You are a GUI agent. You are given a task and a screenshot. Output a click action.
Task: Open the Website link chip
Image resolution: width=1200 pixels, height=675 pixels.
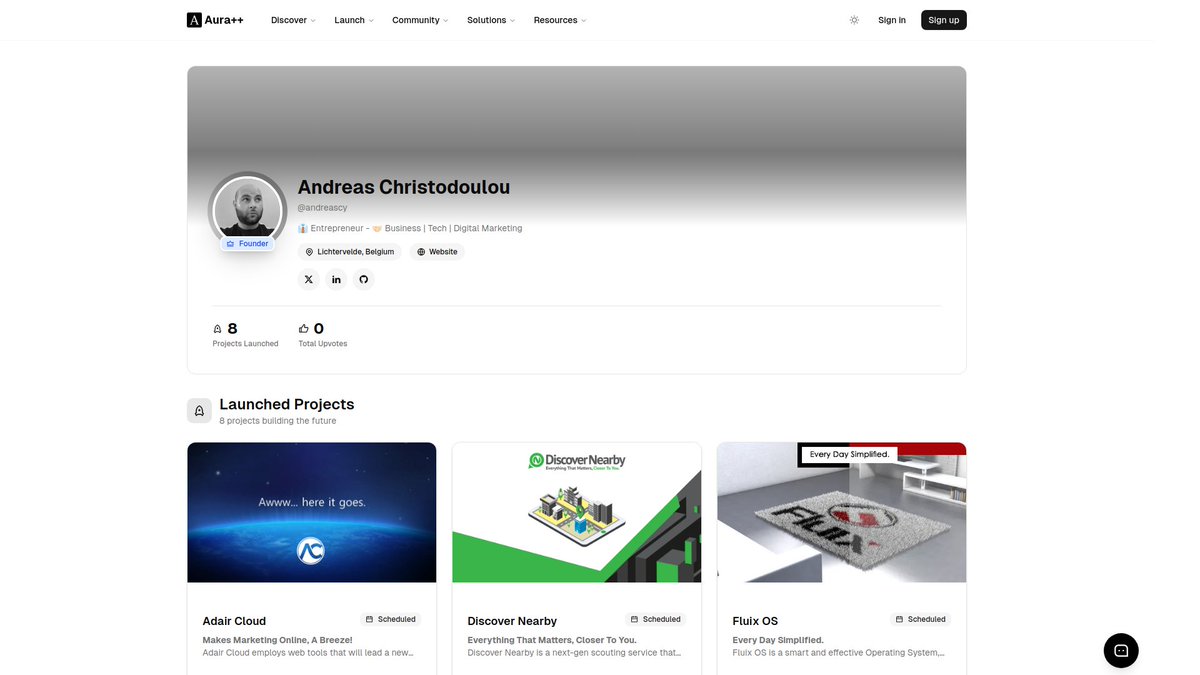tap(437, 252)
